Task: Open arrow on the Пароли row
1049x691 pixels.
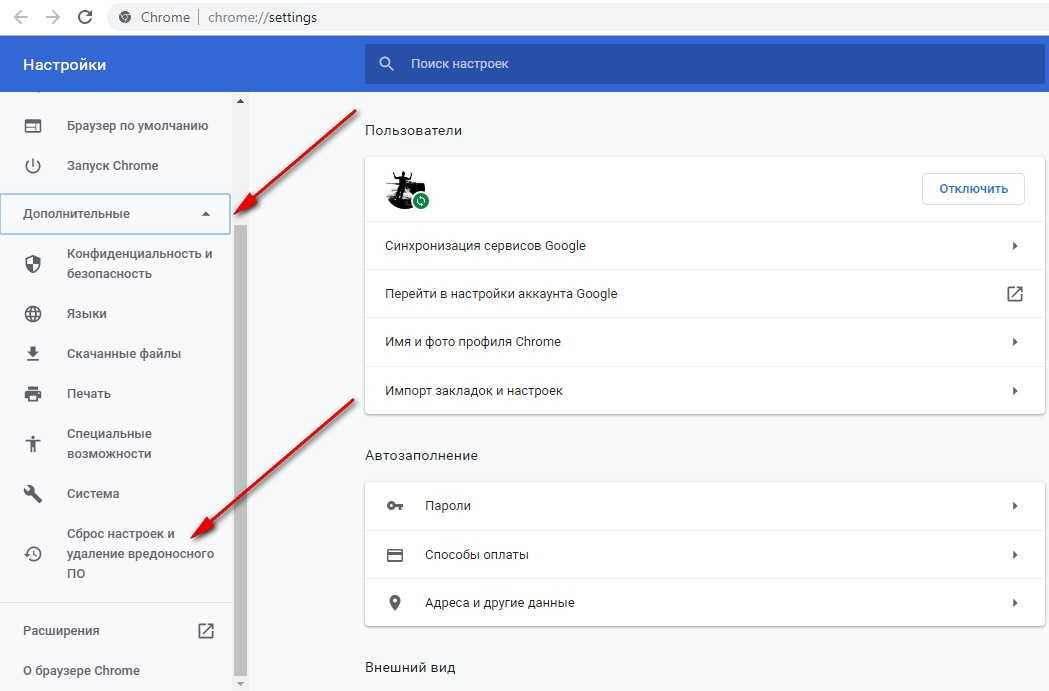Action: tap(1015, 506)
